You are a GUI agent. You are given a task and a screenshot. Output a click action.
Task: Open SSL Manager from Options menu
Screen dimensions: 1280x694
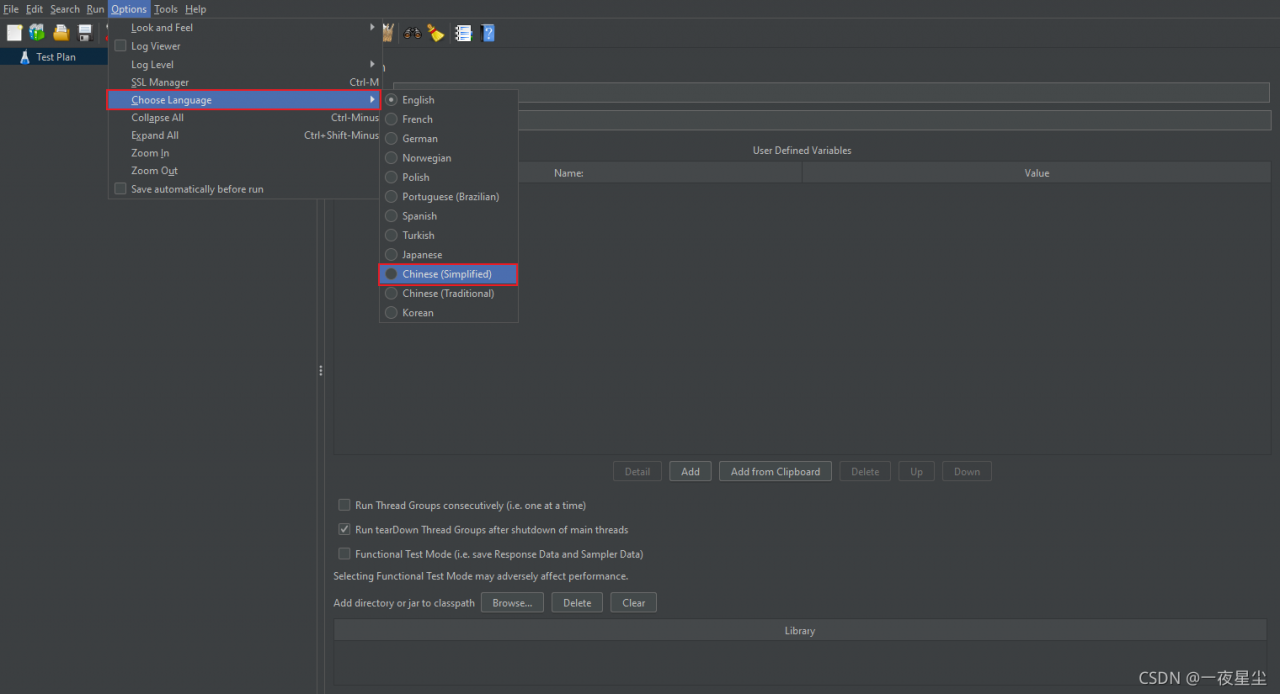click(x=245, y=82)
